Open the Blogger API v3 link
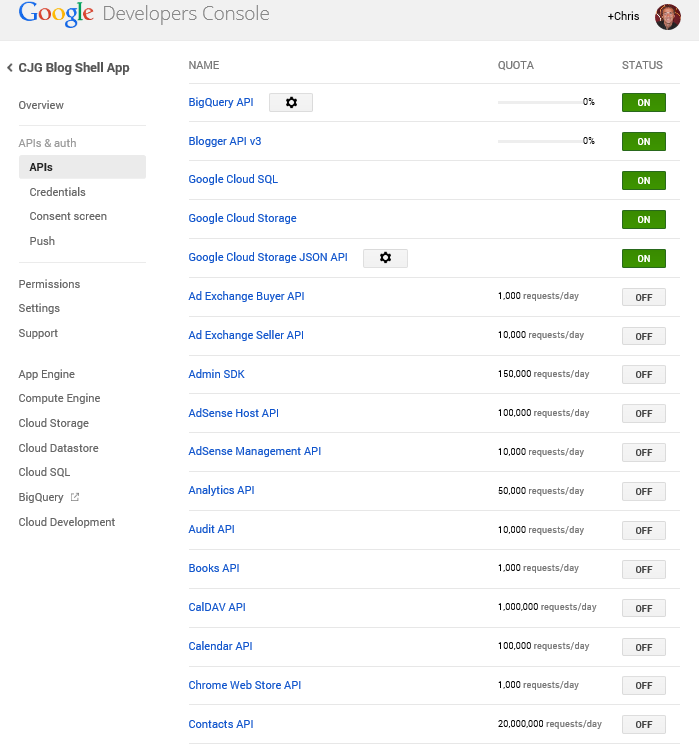 225,141
